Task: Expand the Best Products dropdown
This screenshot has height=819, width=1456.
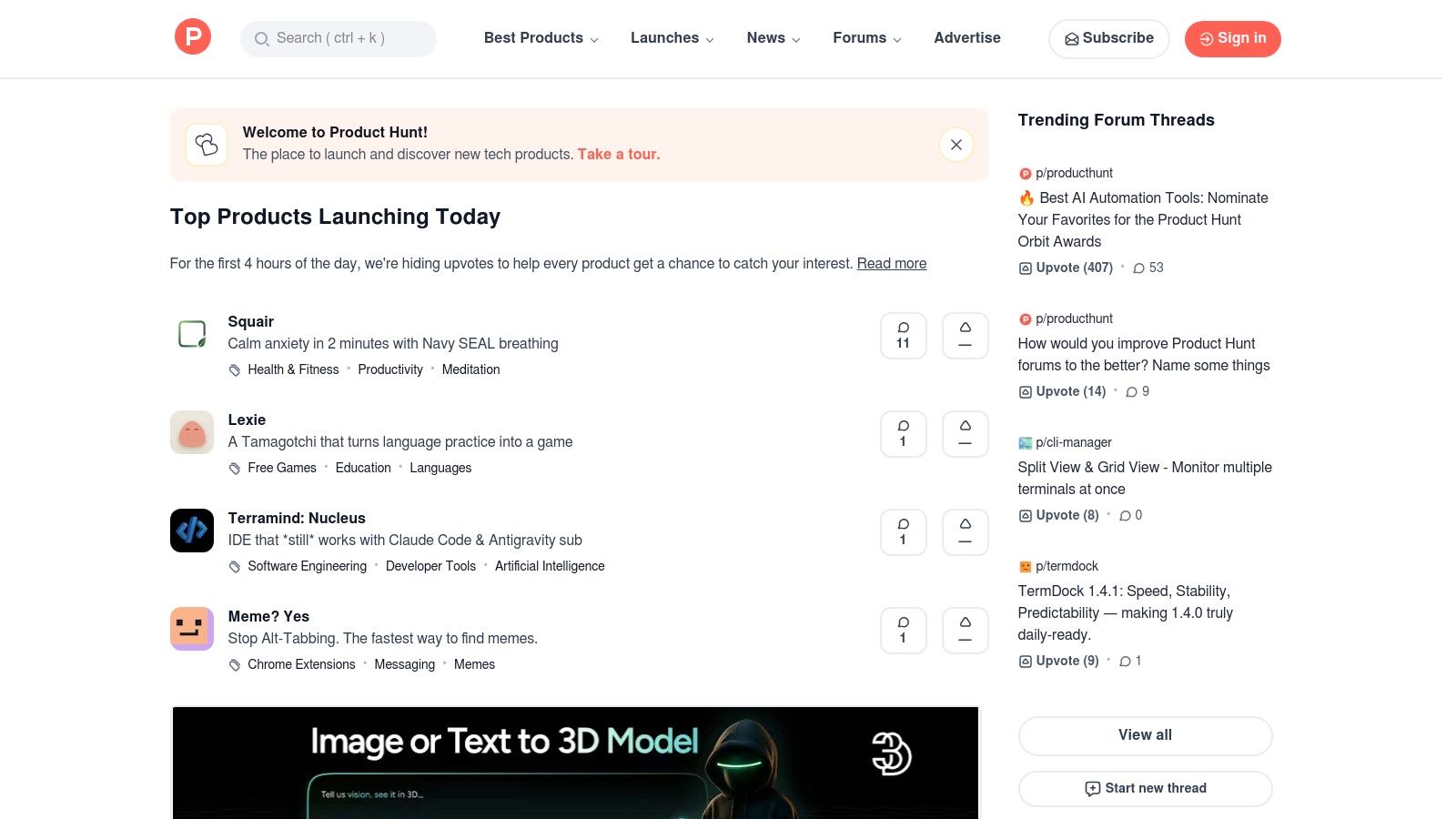Action: pyautogui.click(x=541, y=38)
